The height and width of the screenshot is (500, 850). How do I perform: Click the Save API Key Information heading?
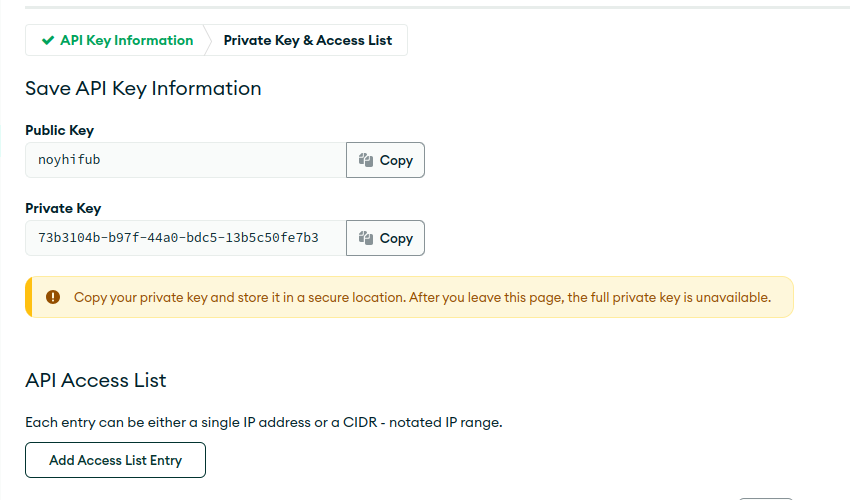[143, 88]
